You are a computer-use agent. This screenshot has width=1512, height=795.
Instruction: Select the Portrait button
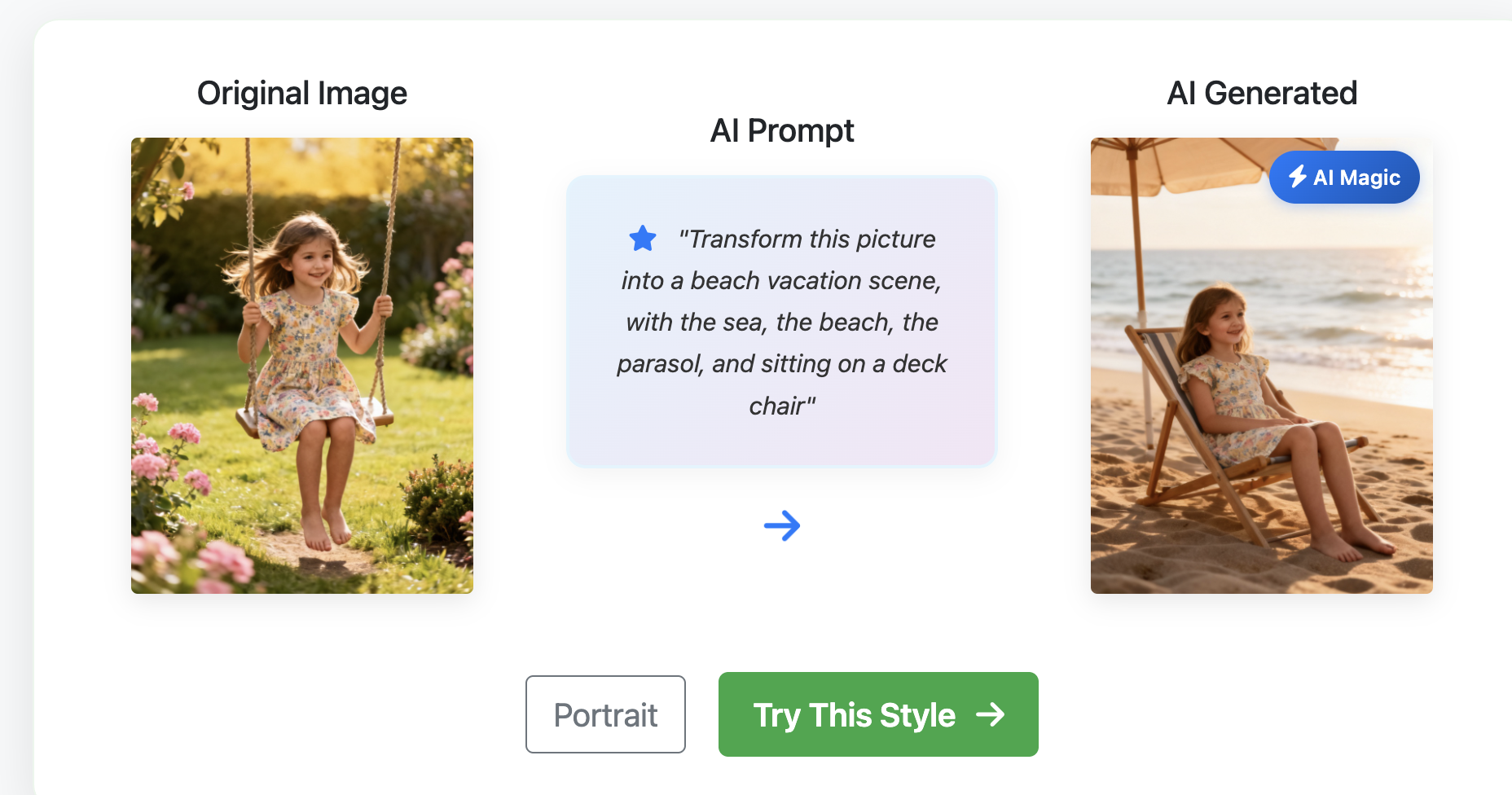click(x=605, y=714)
